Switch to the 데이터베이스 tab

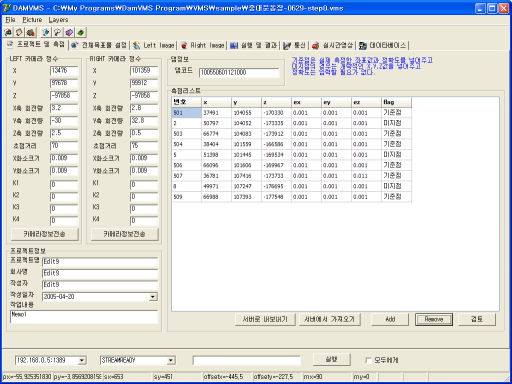tap(383, 45)
